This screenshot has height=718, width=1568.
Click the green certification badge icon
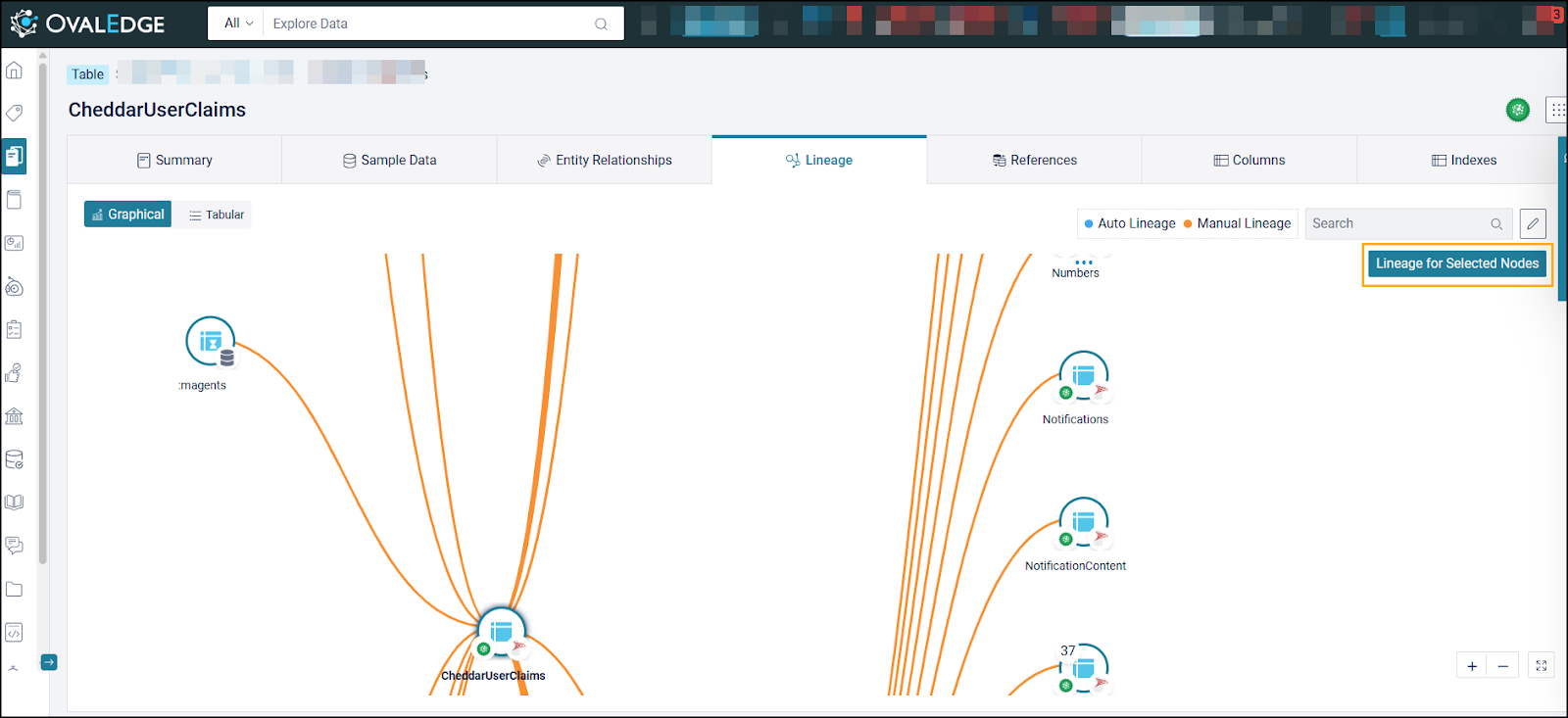coord(1517,110)
